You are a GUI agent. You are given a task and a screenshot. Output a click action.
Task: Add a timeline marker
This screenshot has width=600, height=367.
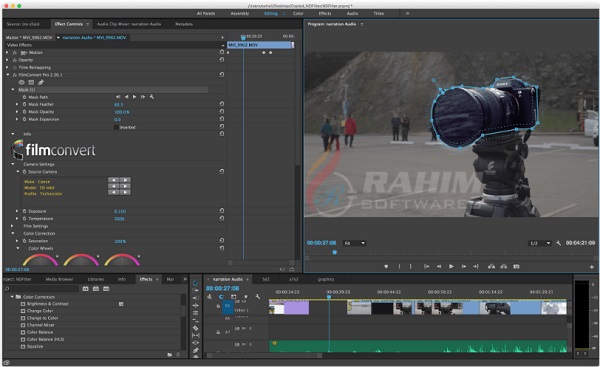tap(246, 297)
